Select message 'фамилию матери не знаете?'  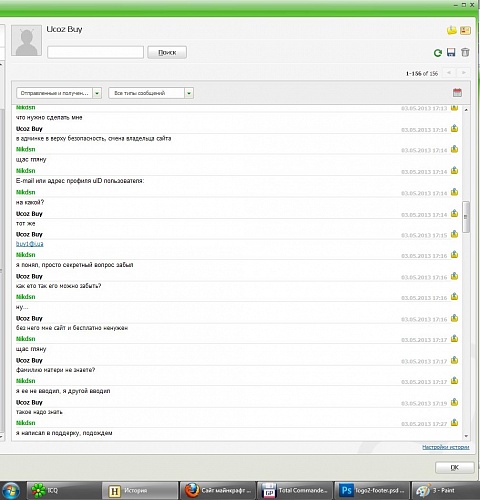point(56,370)
